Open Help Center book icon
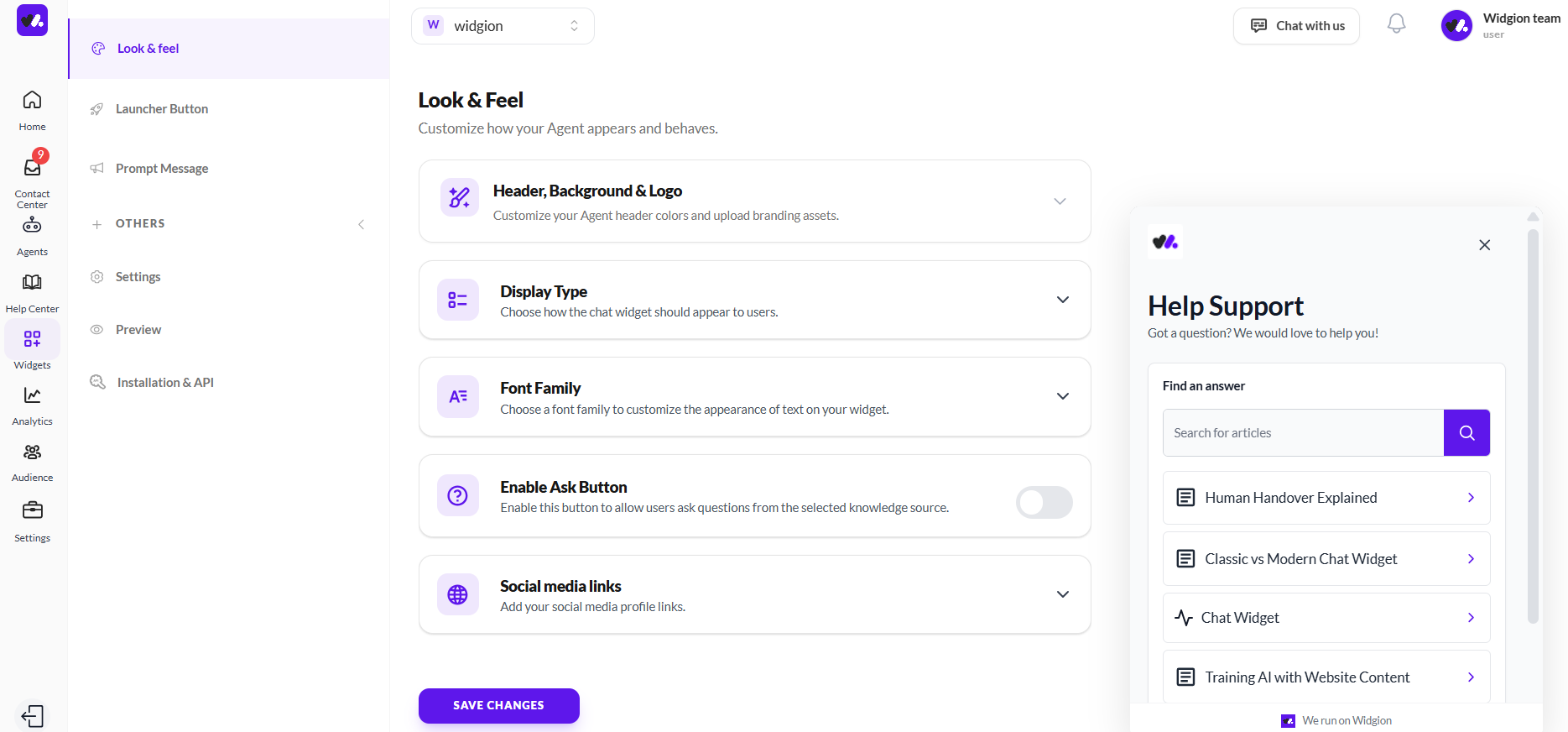The height and width of the screenshot is (732, 1568). click(32, 283)
